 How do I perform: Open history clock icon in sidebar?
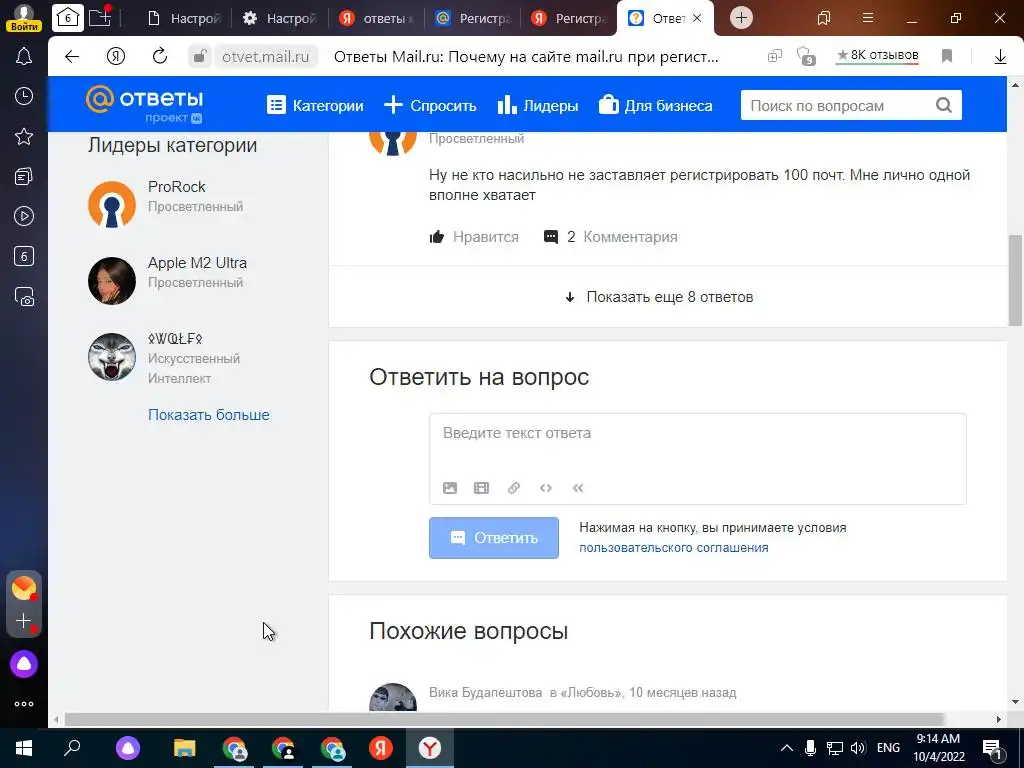(24, 97)
